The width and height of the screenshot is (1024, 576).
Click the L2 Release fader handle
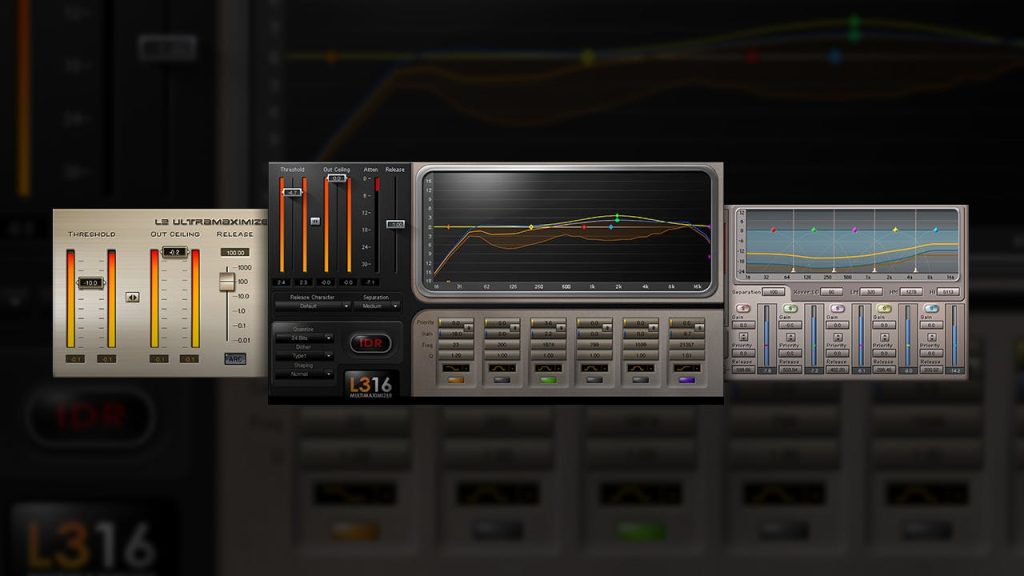click(227, 282)
